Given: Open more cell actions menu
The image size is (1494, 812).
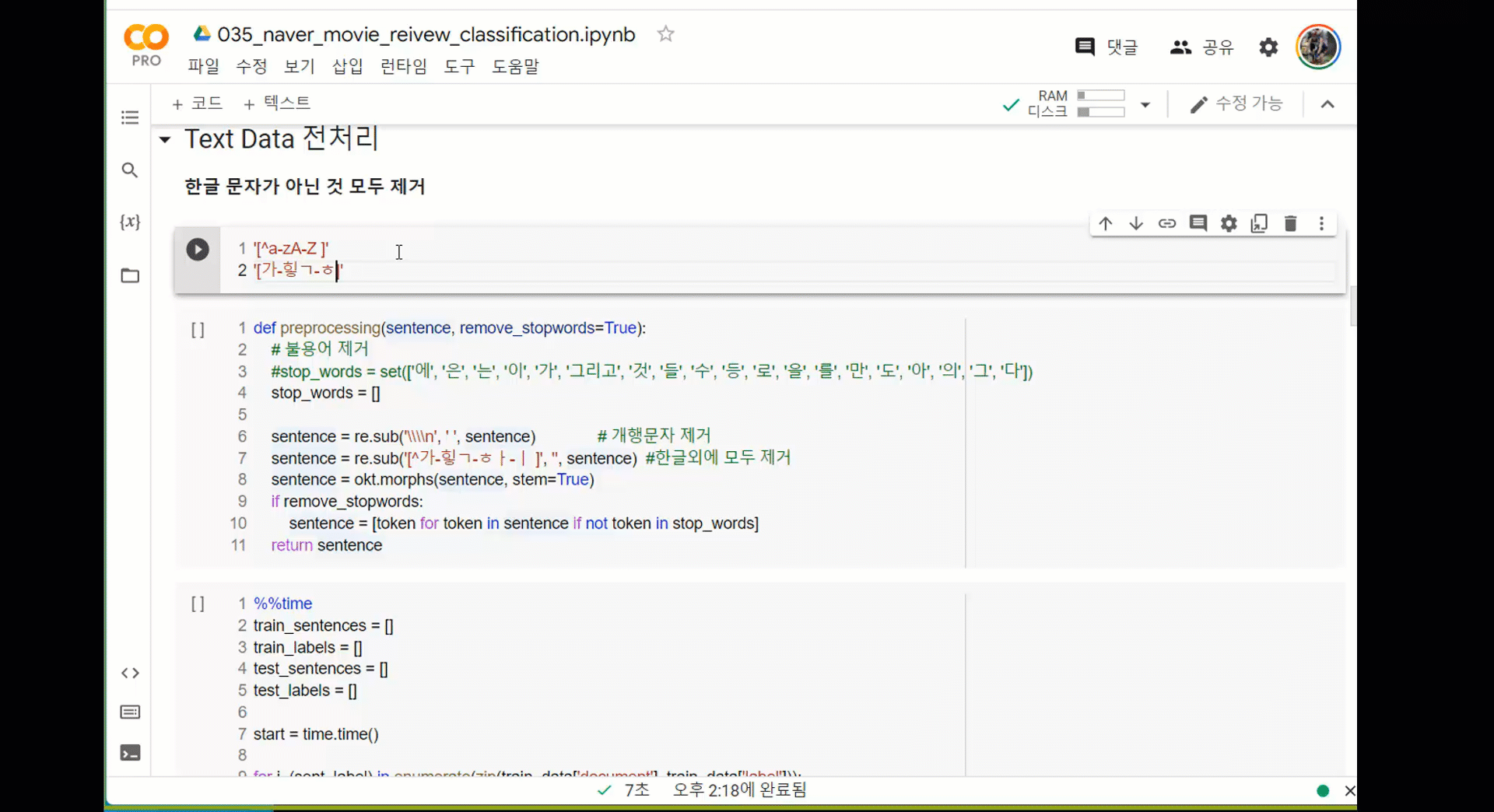Looking at the screenshot, I should pos(1321,224).
